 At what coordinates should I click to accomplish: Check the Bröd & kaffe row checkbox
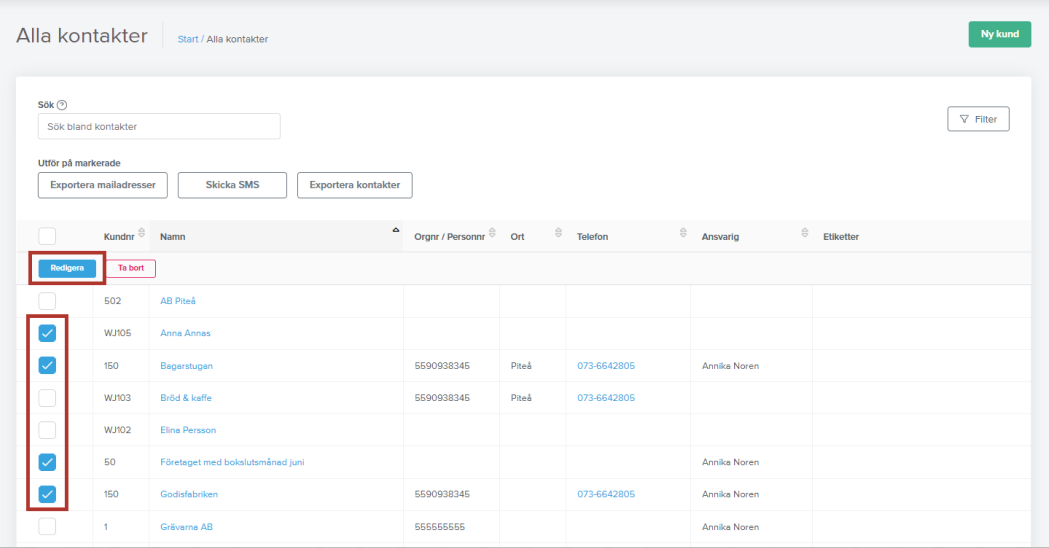[x=47, y=398]
